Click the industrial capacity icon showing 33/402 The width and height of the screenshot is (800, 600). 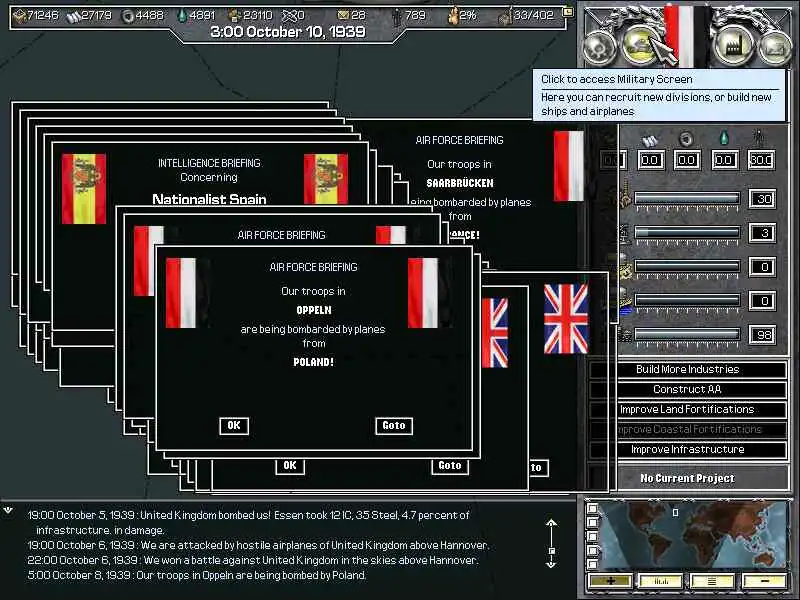pos(505,16)
